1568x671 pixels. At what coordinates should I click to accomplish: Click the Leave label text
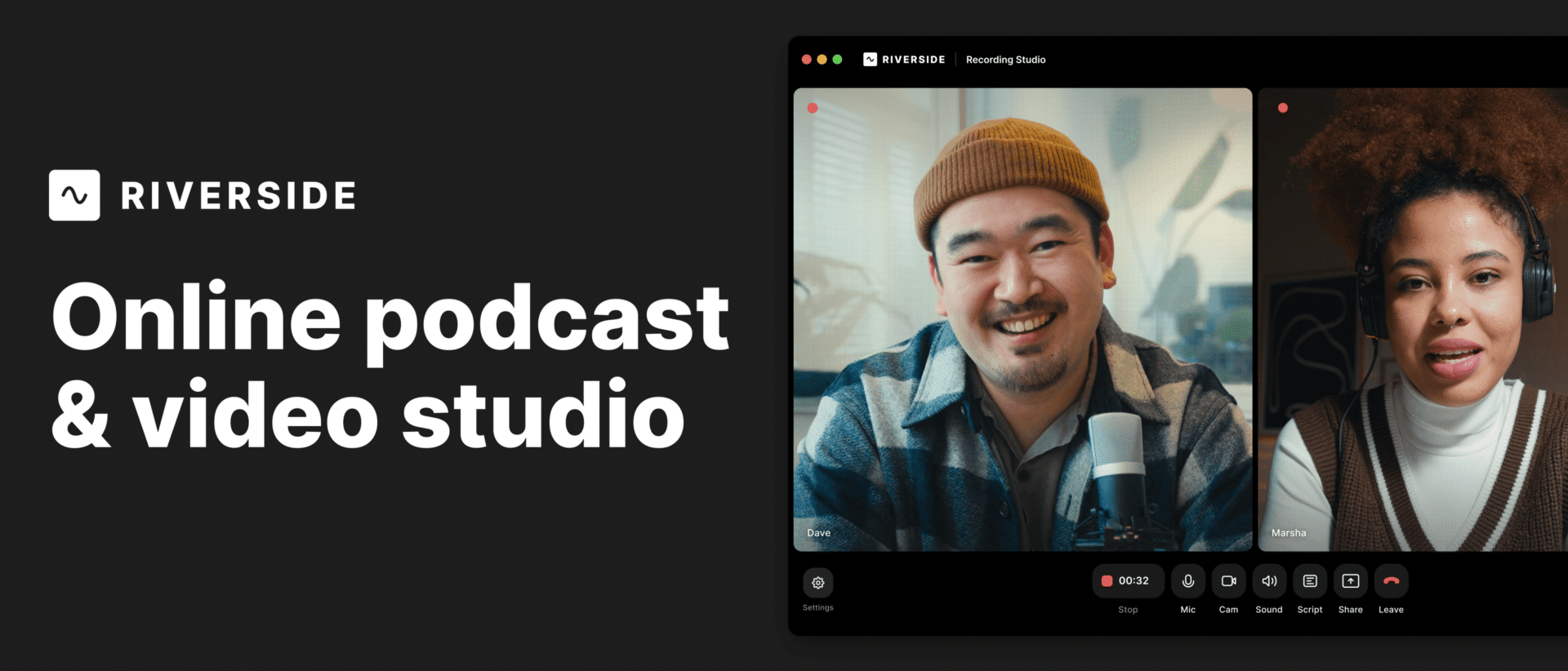(1391, 610)
